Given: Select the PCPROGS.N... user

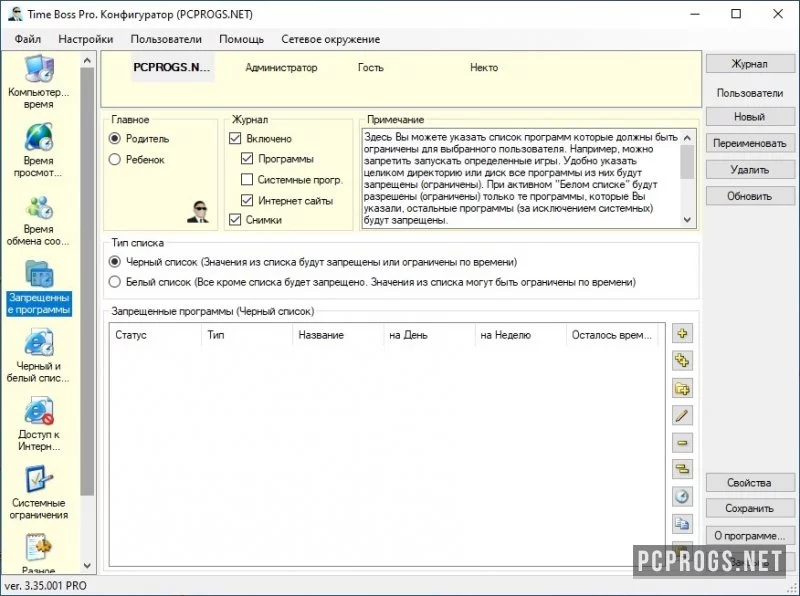Looking at the screenshot, I should pos(172,67).
